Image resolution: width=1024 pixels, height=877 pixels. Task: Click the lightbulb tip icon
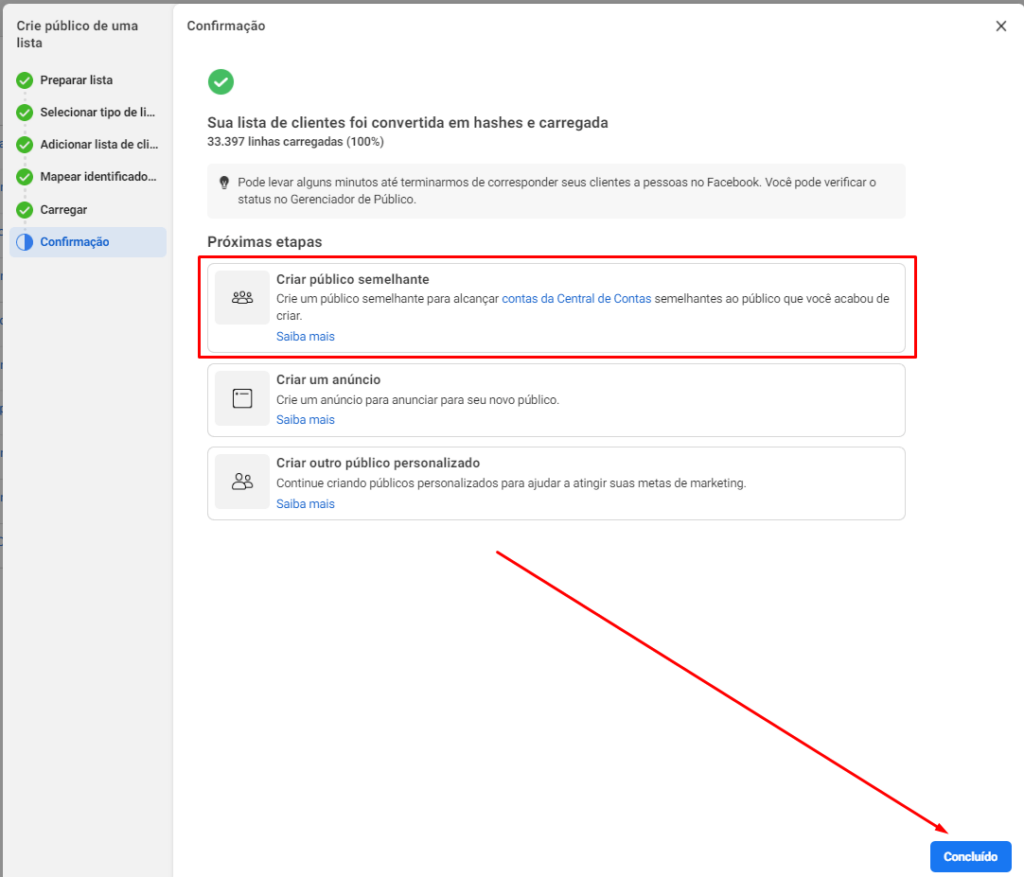[x=224, y=182]
